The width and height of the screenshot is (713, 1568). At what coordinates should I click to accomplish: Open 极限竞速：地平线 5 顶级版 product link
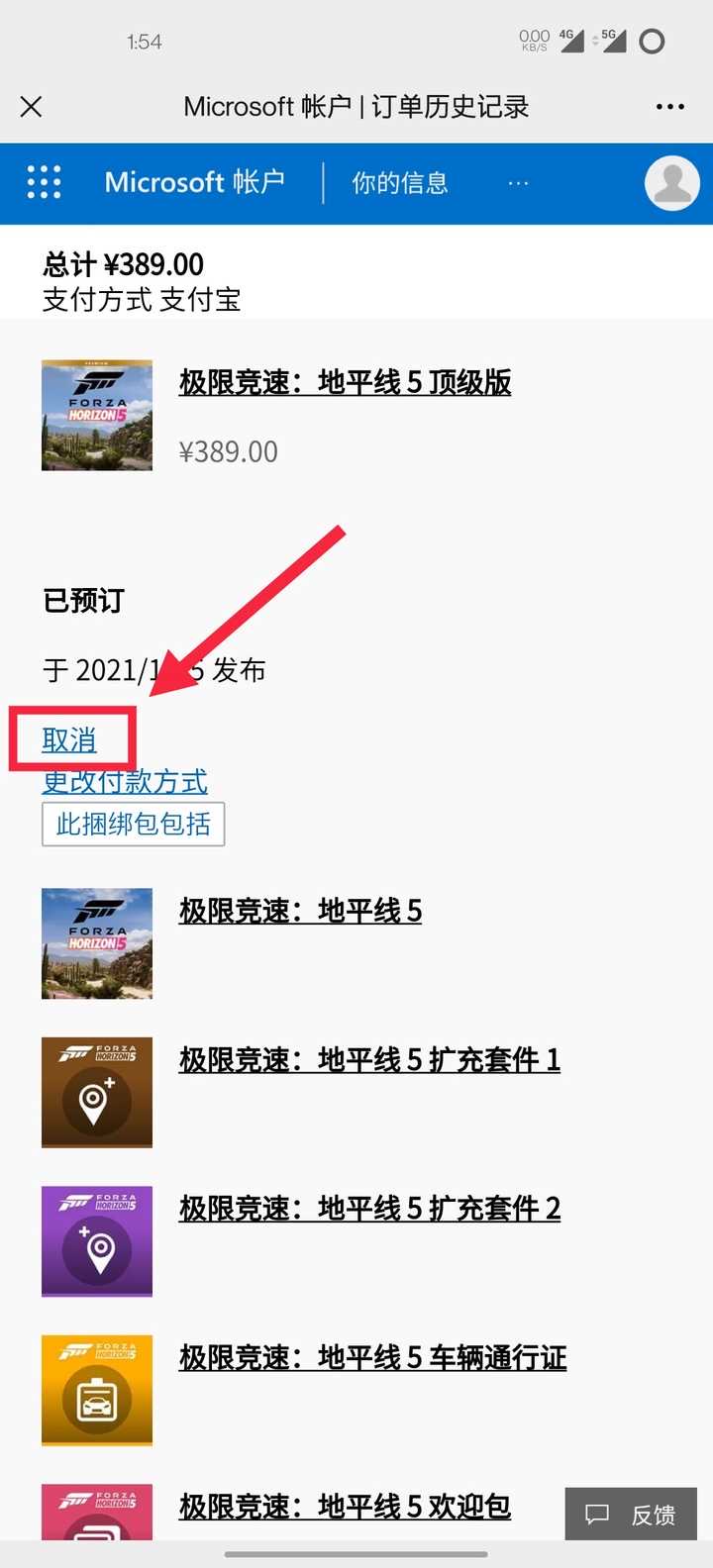[346, 382]
